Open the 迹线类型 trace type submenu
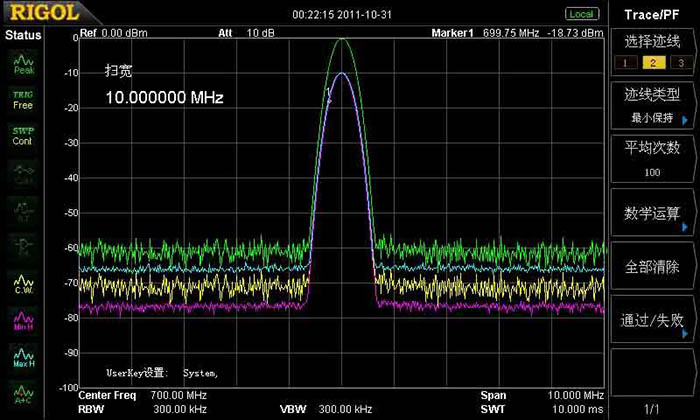The image size is (700, 420). [x=654, y=105]
